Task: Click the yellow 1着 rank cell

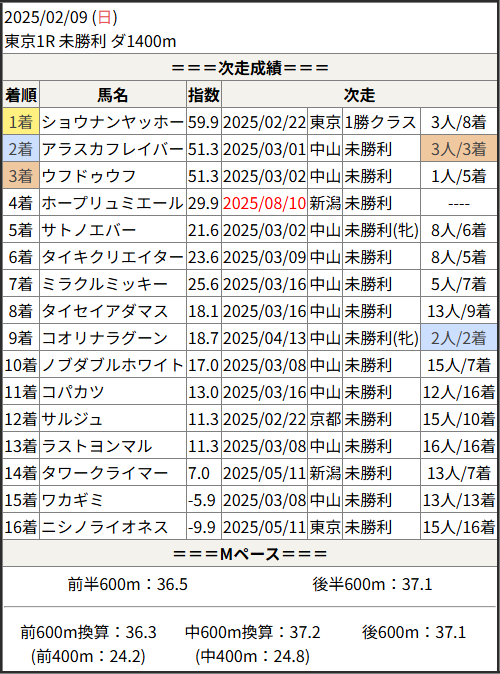Action: [21, 122]
